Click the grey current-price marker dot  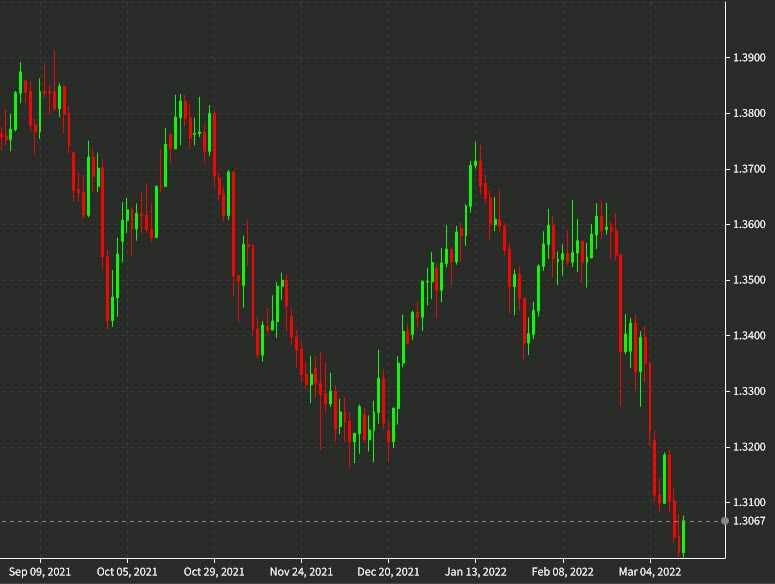tap(725, 521)
